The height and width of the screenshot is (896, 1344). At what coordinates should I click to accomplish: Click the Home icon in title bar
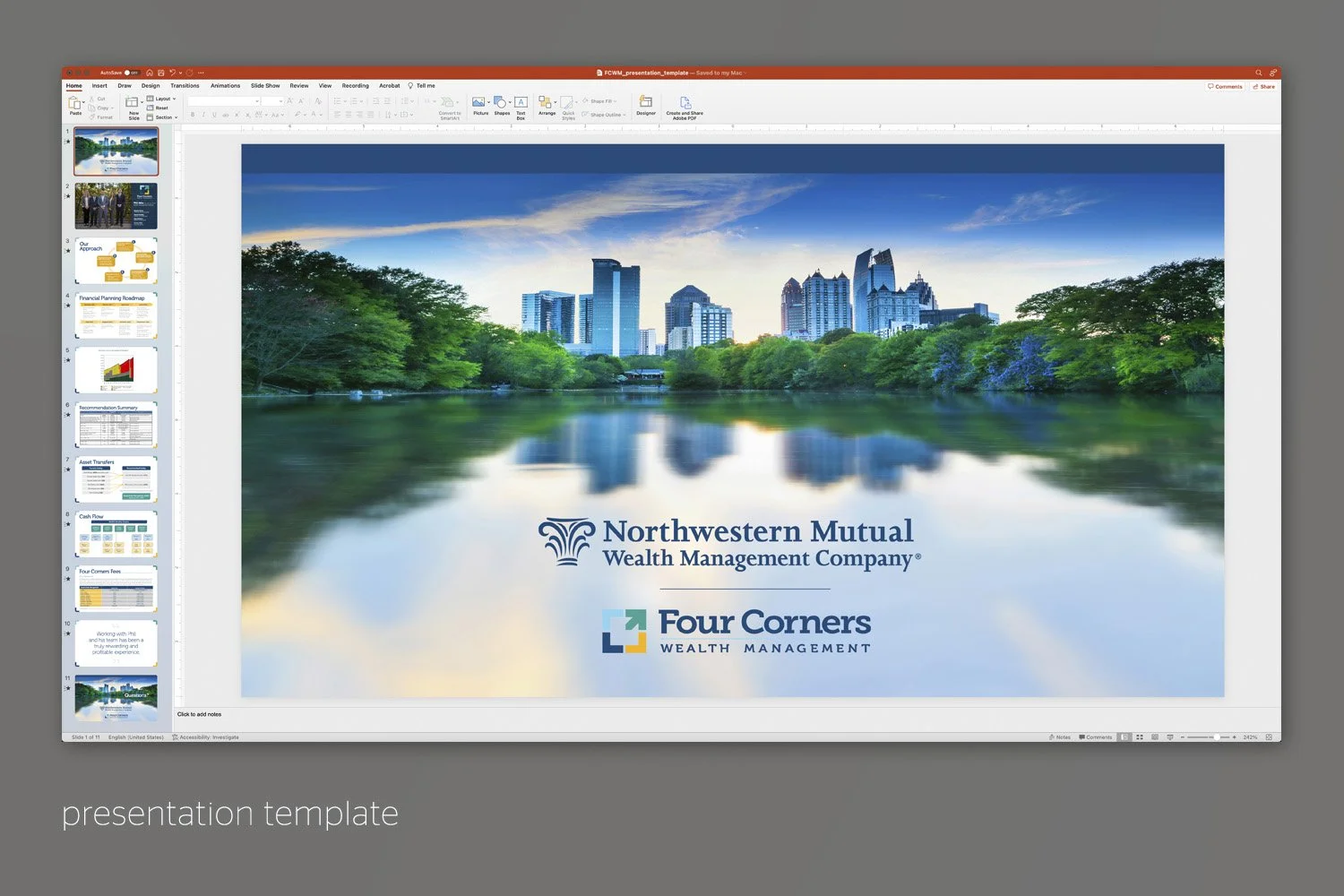coord(150,73)
